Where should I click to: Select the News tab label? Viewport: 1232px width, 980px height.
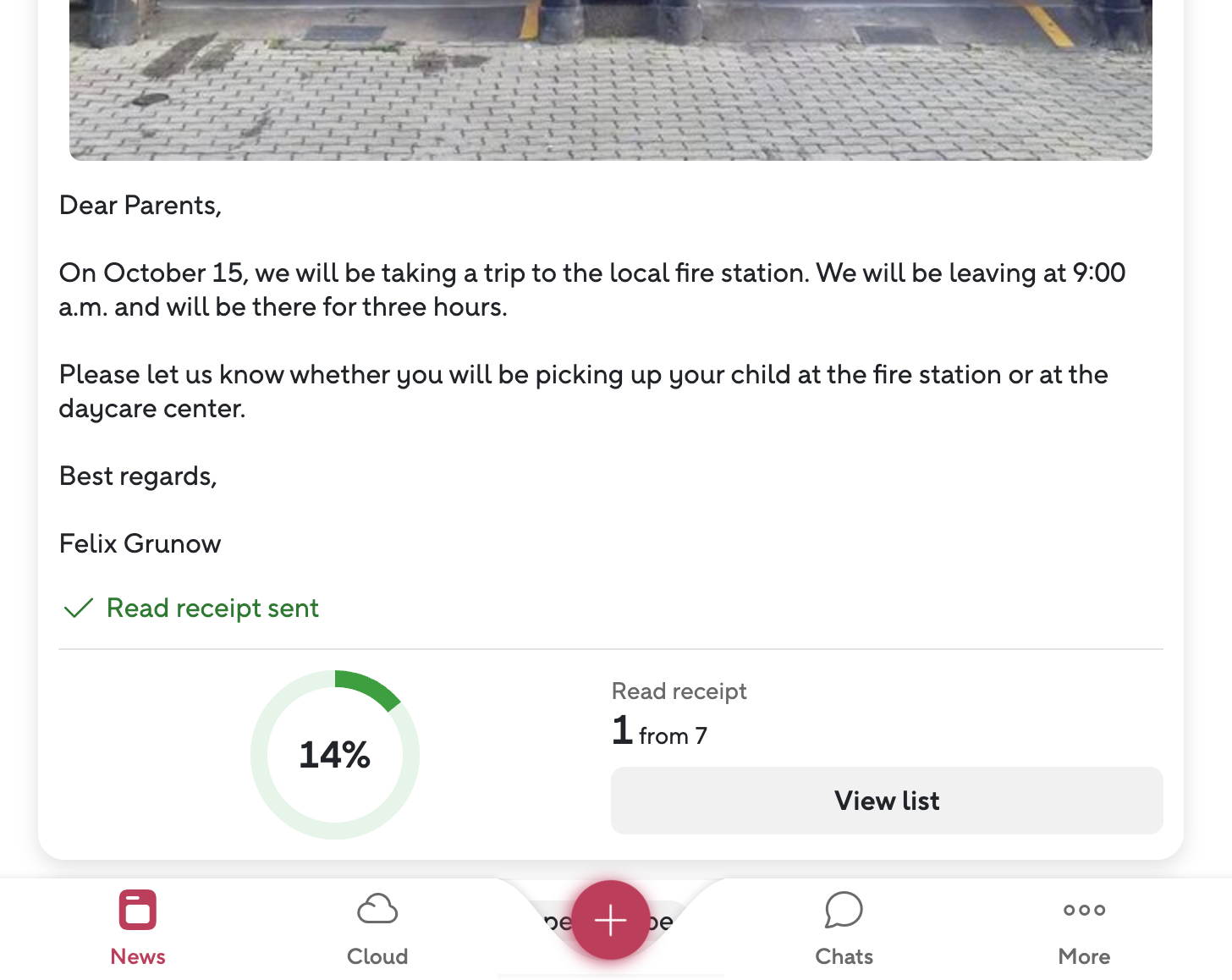138,956
